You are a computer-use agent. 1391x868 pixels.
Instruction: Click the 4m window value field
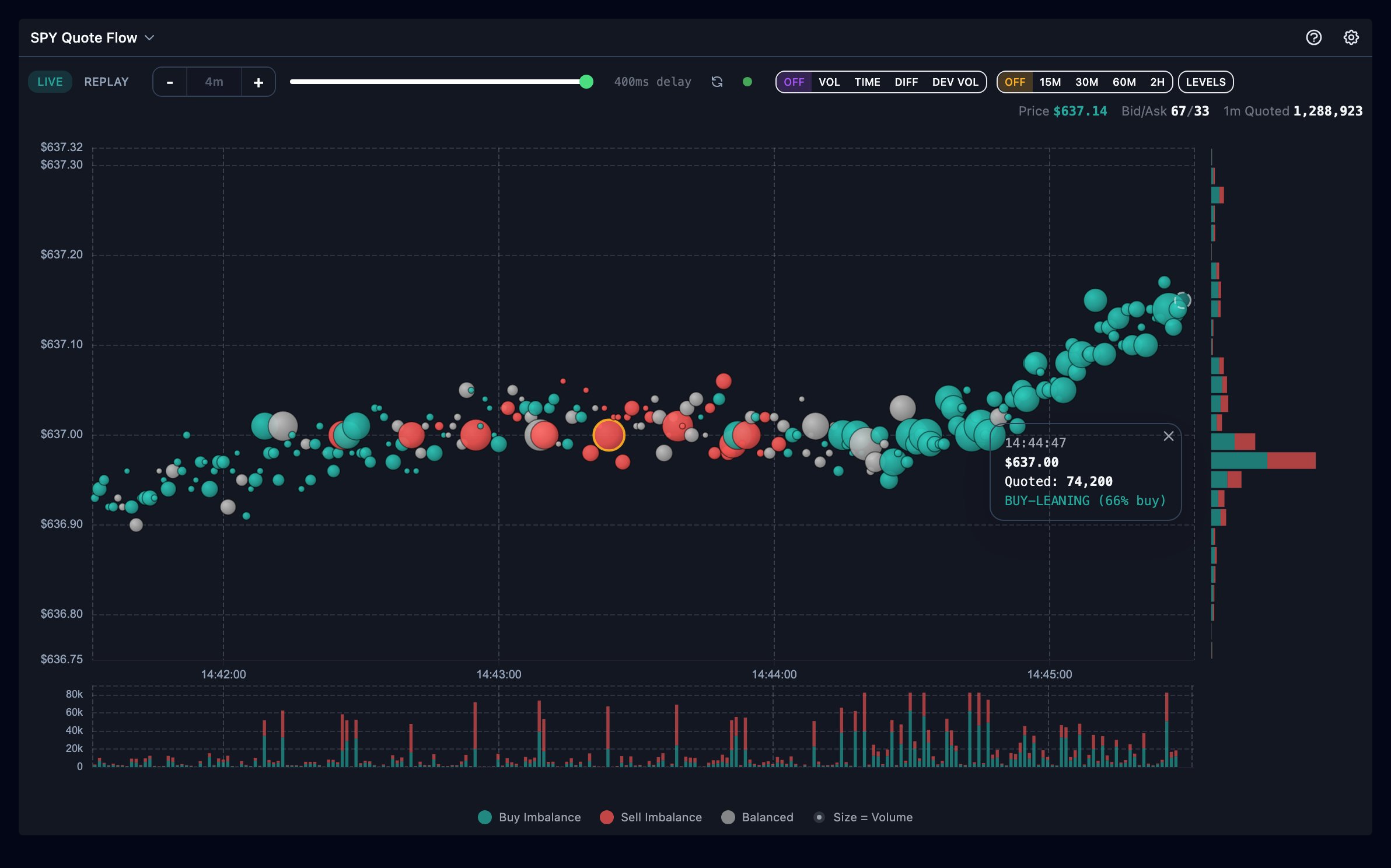(x=214, y=82)
